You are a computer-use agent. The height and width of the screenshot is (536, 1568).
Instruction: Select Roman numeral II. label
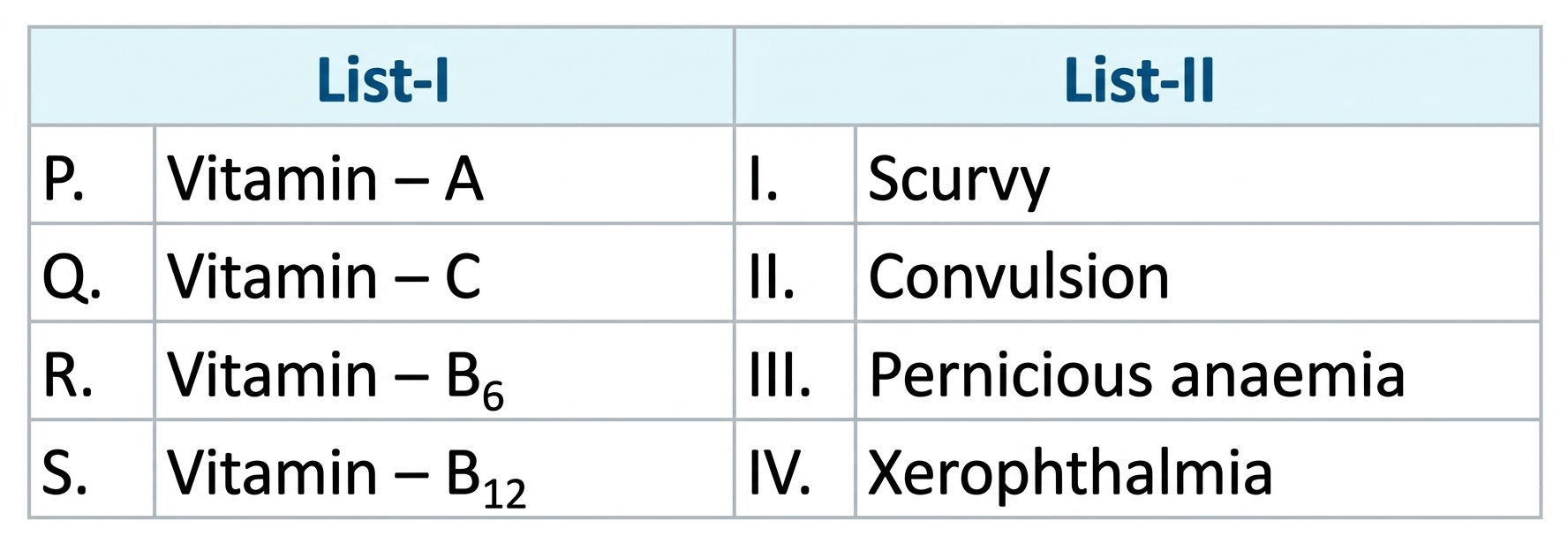tap(771, 277)
